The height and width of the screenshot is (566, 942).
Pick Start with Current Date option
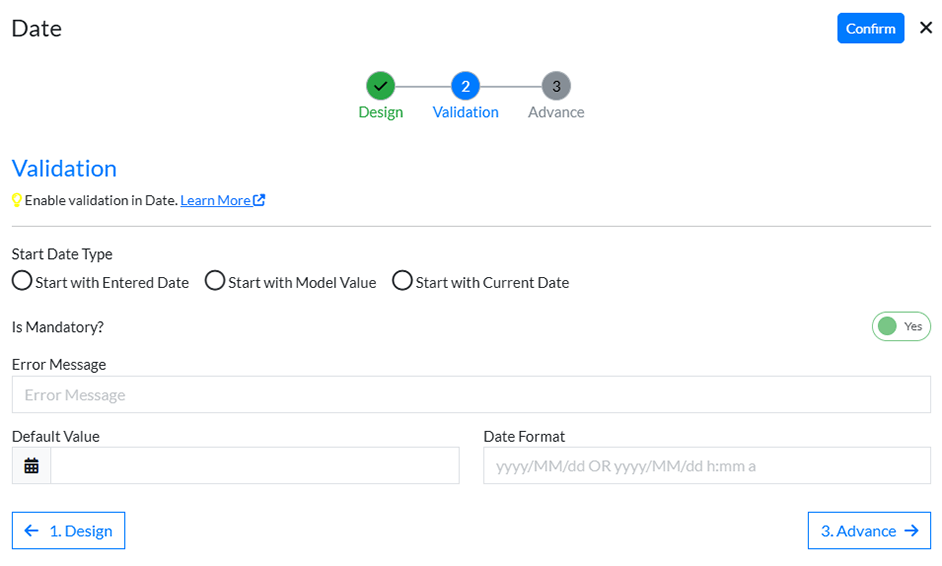click(x=402, y=281)
